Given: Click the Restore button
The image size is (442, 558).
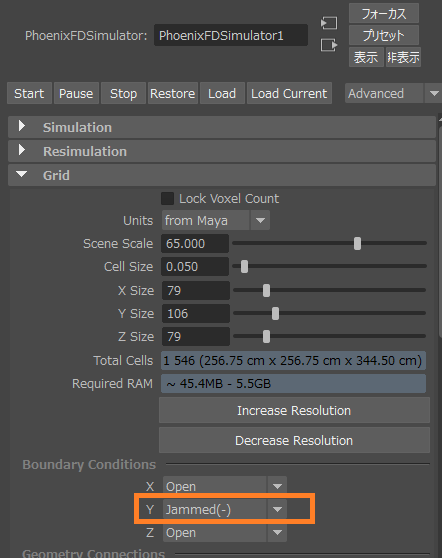Looking at the screenshot, I should point(173,94).
